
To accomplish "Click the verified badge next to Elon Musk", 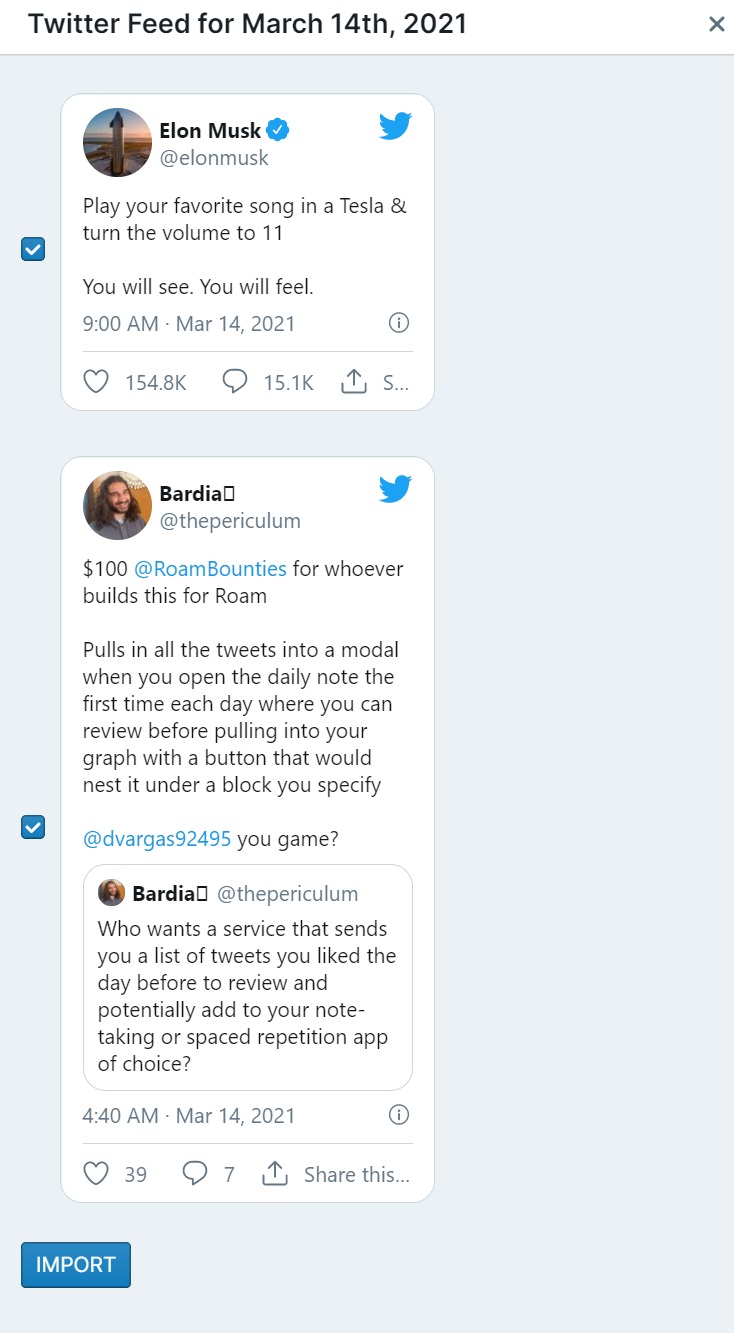I will (278, 130).
